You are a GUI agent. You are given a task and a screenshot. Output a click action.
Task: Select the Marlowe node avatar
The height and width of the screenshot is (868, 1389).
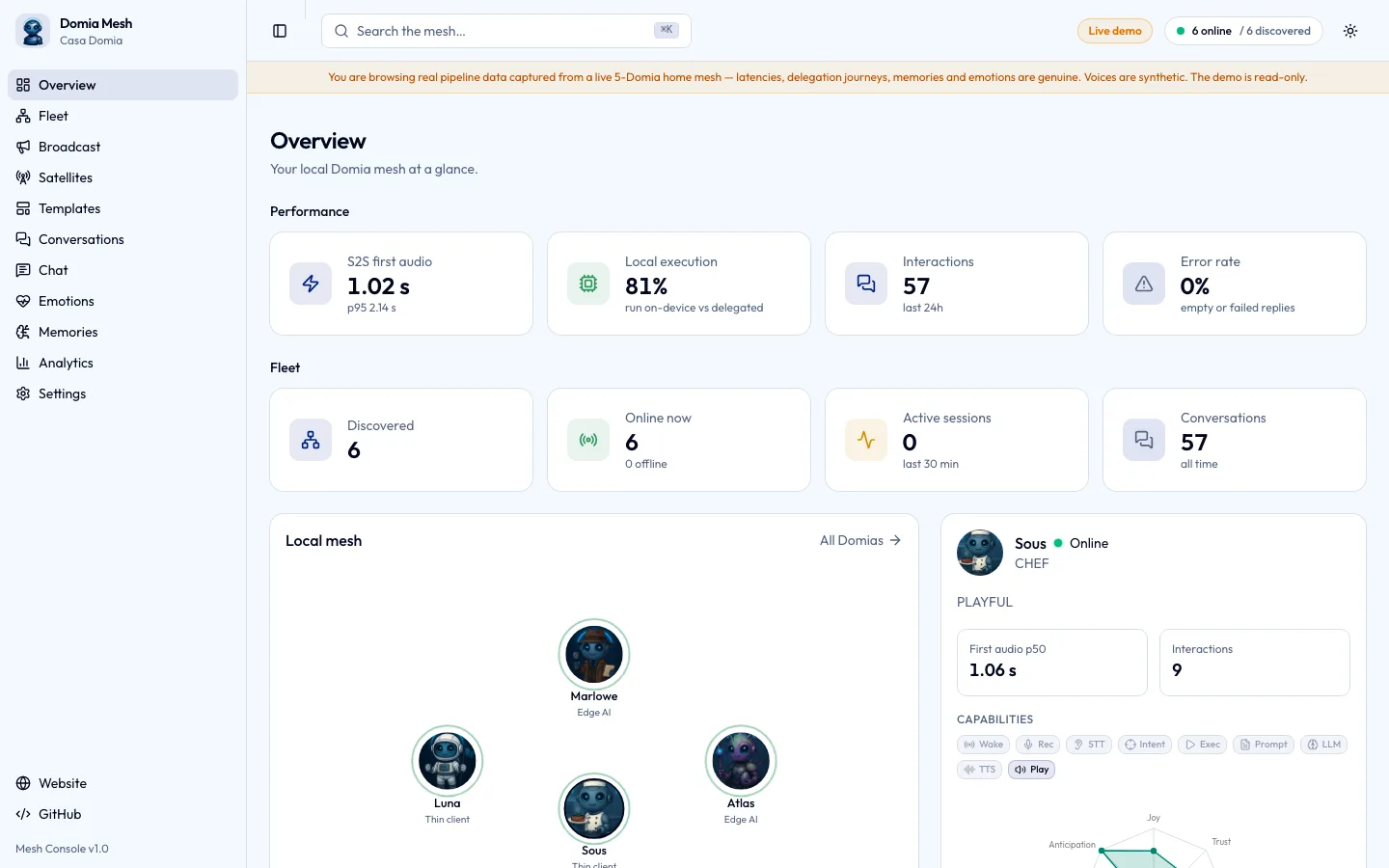point(594,654)
